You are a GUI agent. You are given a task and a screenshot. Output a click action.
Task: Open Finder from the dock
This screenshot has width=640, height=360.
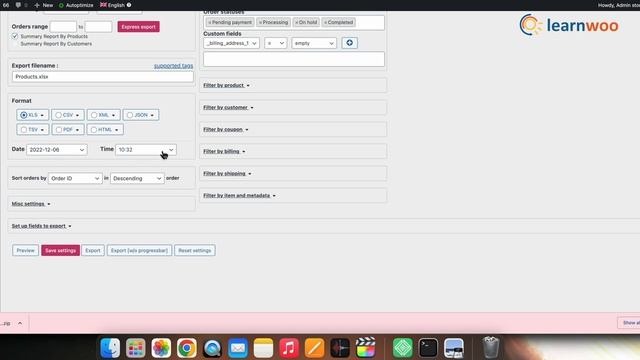tap(110, 348)
